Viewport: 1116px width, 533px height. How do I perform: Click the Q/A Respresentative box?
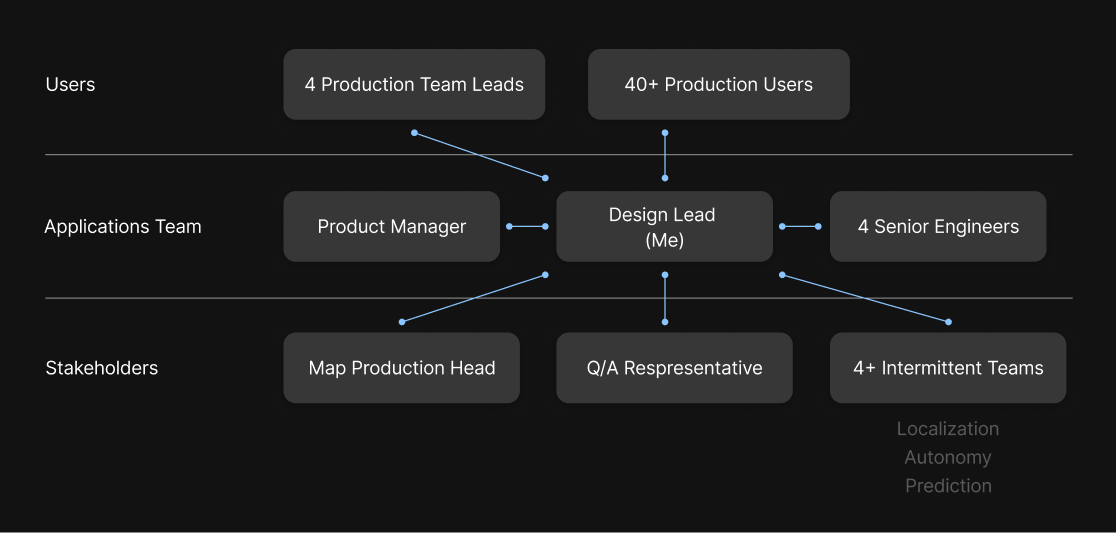tap(674, 368)
